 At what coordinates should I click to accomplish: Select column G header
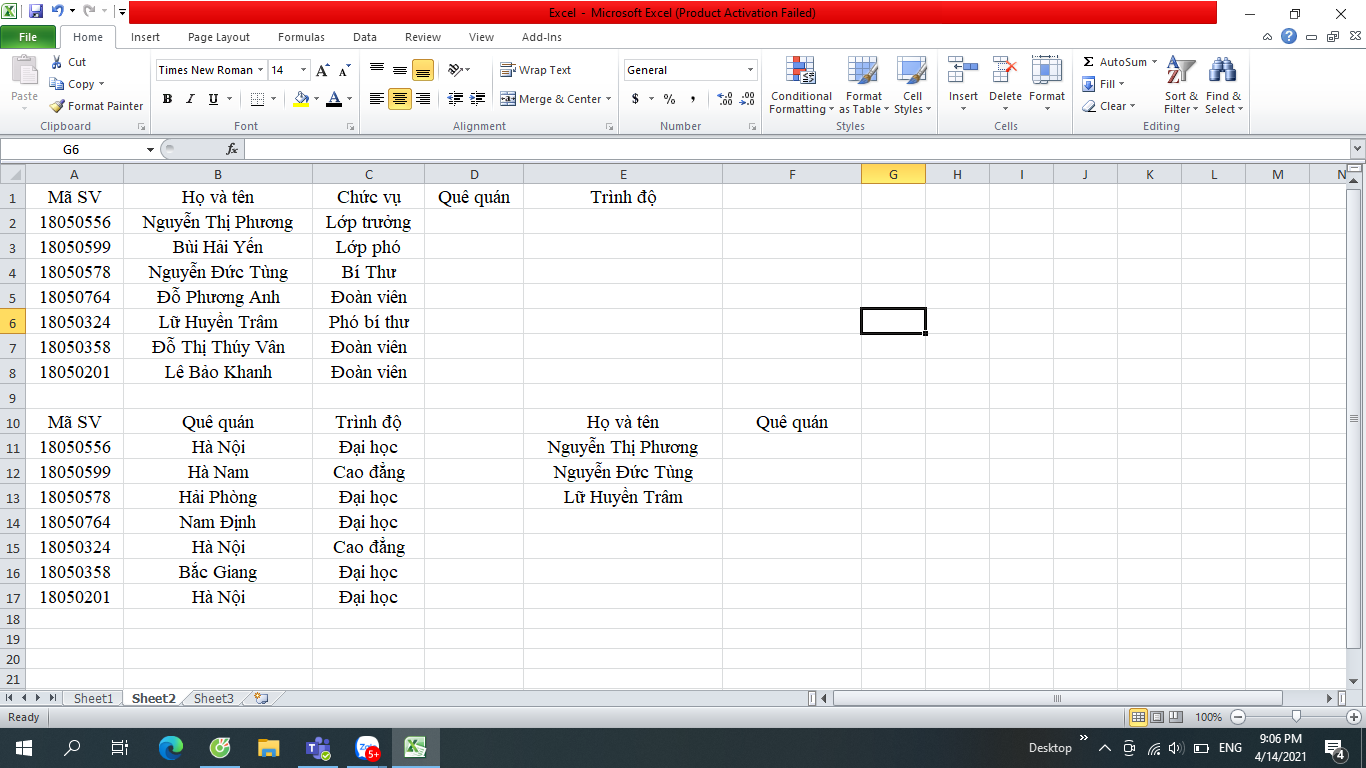point(893,174)
